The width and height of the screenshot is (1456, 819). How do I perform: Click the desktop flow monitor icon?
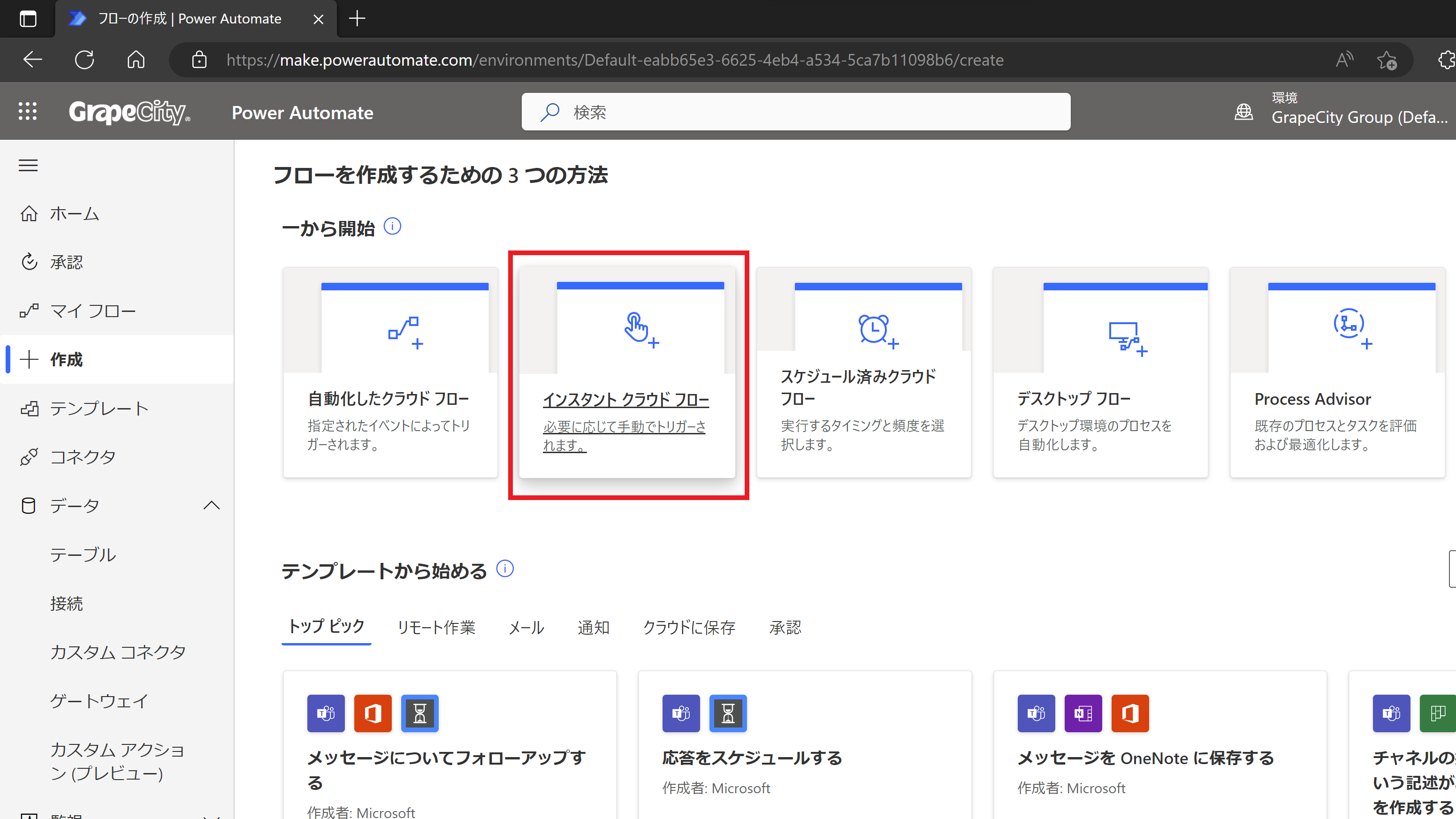tap(1128, 339)
